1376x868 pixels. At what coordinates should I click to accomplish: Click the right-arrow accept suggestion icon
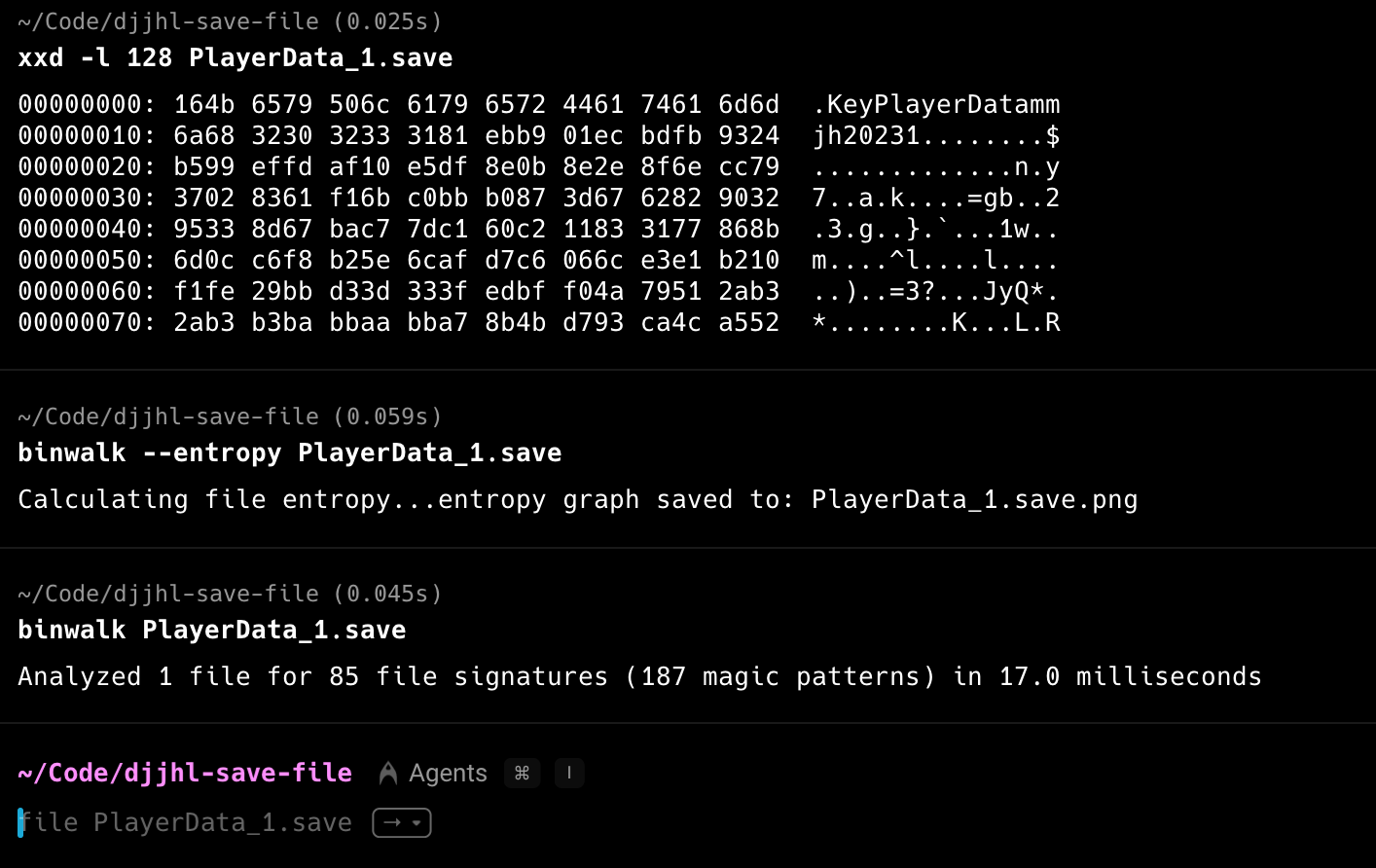click(x=392, y=823)
